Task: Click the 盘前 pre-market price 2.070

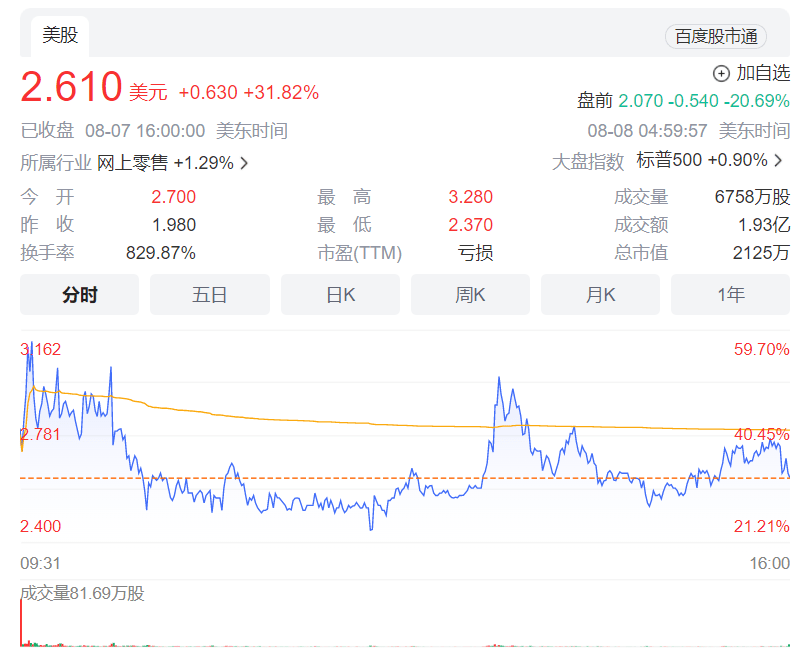Action: (x=640, y=101)
